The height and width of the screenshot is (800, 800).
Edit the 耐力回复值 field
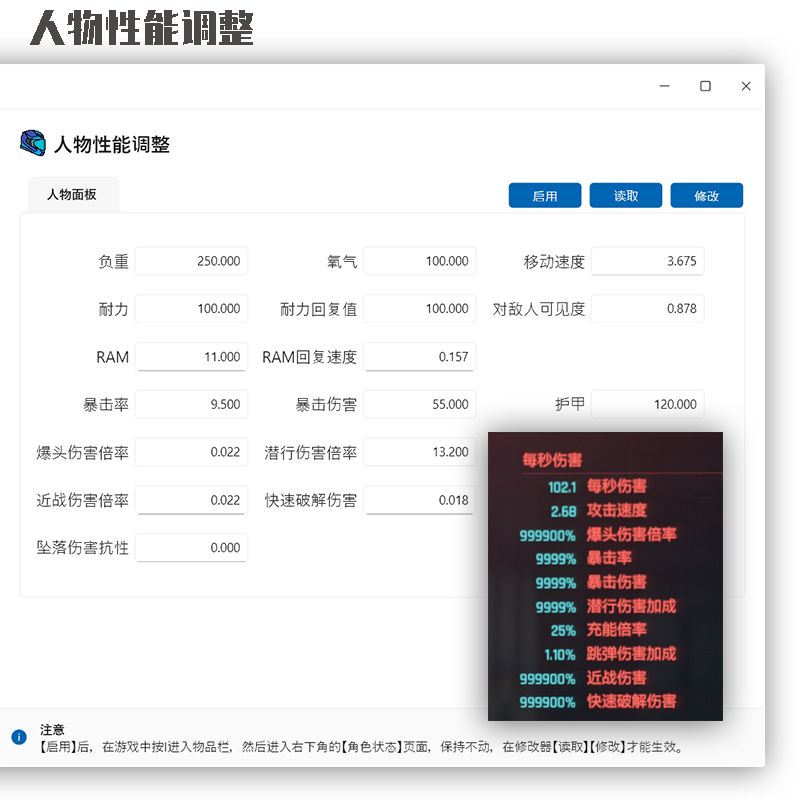coord(419,308)
